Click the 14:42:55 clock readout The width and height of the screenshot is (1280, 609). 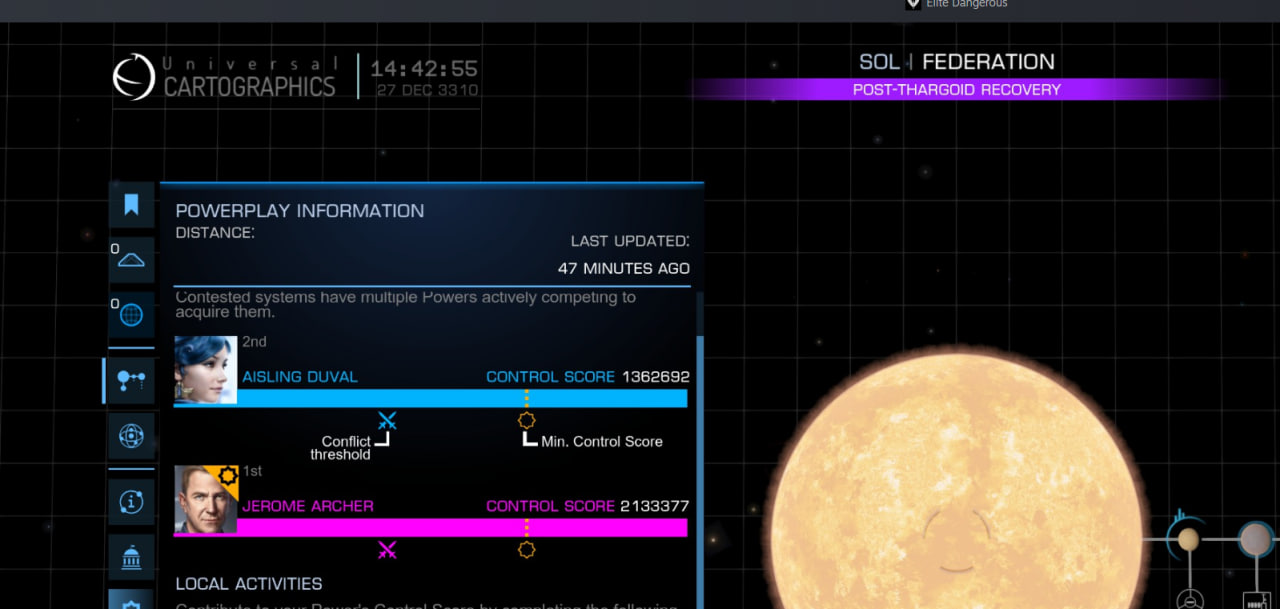pos(424,69)
